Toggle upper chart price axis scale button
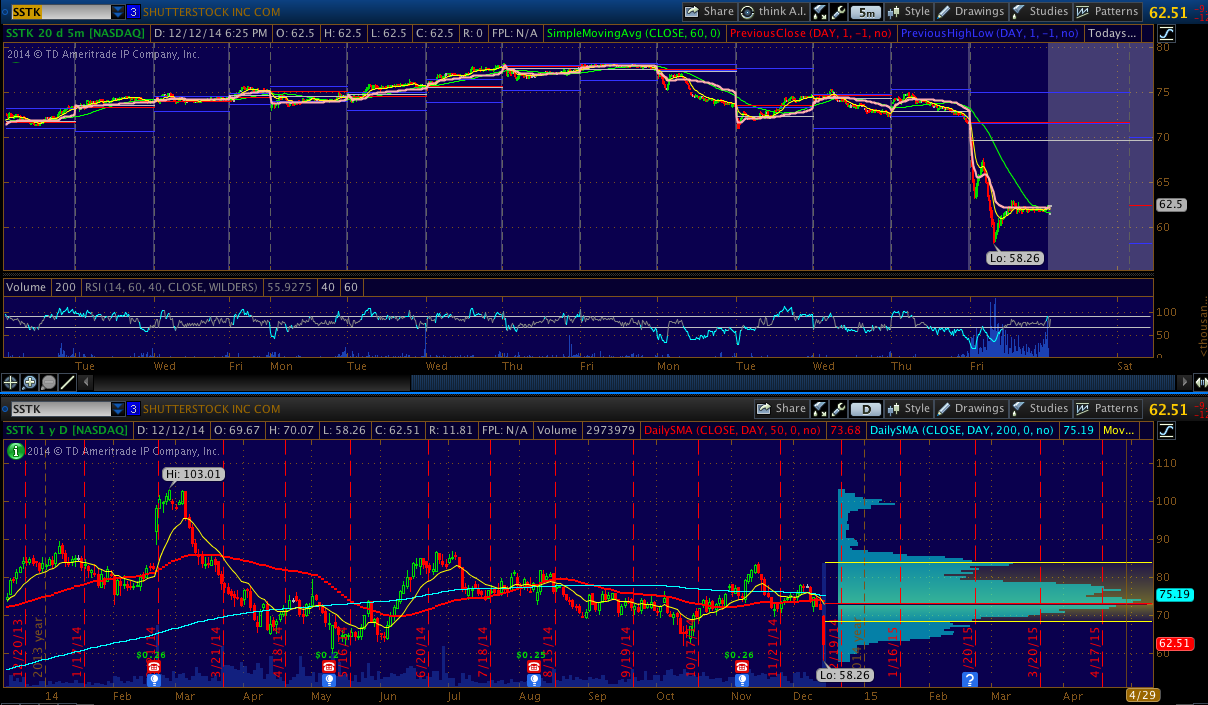 pos(1167,33)
